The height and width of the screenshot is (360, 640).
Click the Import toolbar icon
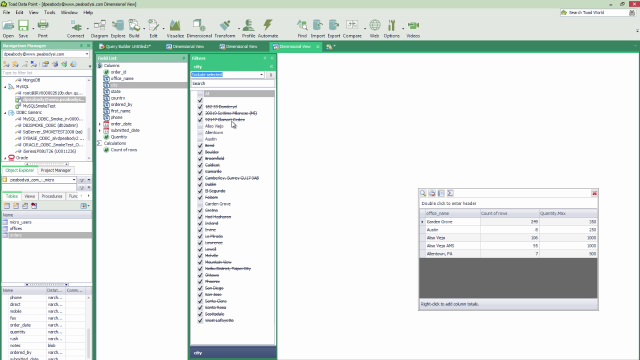point(318,29)
